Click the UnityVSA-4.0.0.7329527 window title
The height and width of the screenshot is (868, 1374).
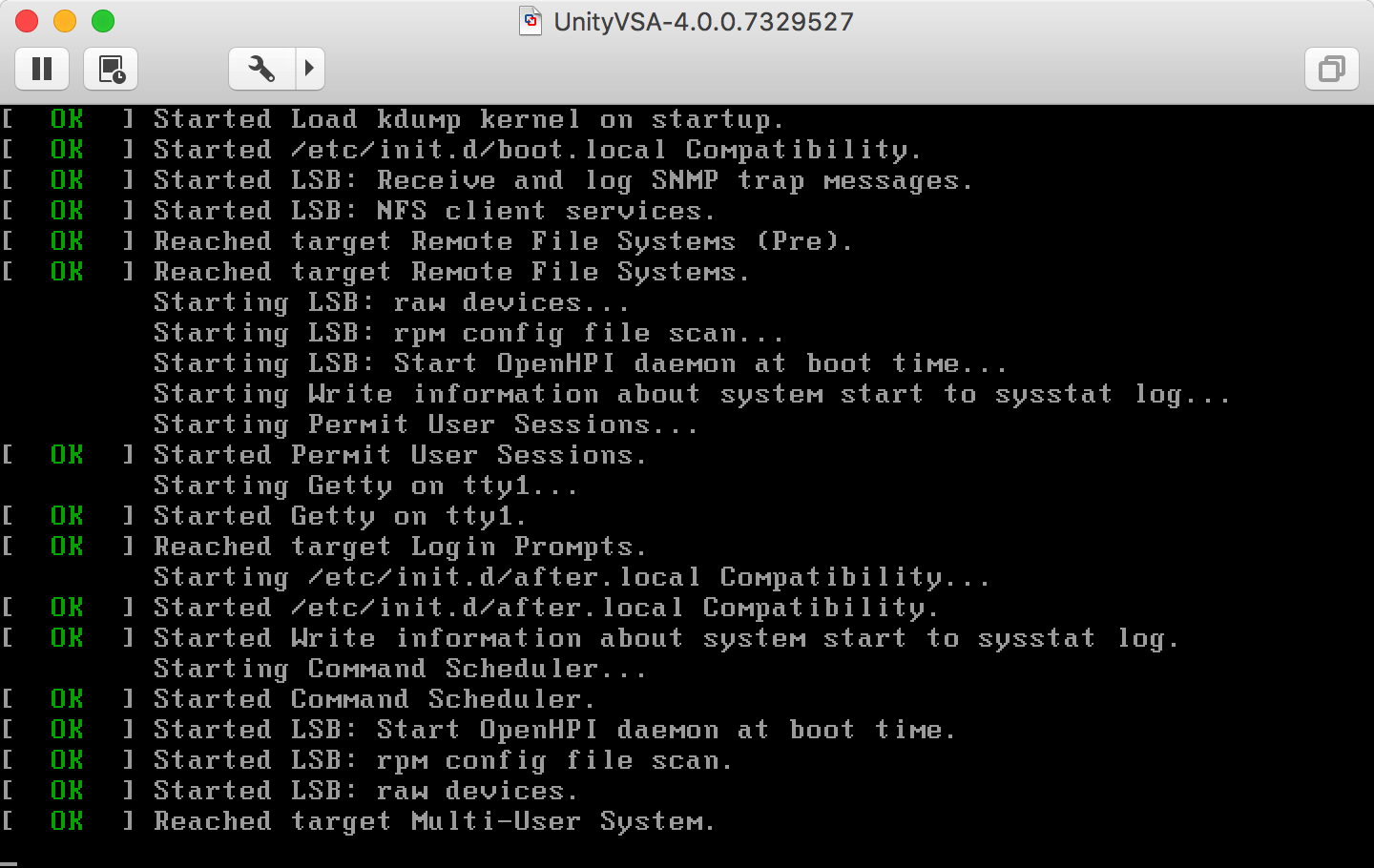coord(703,21)
